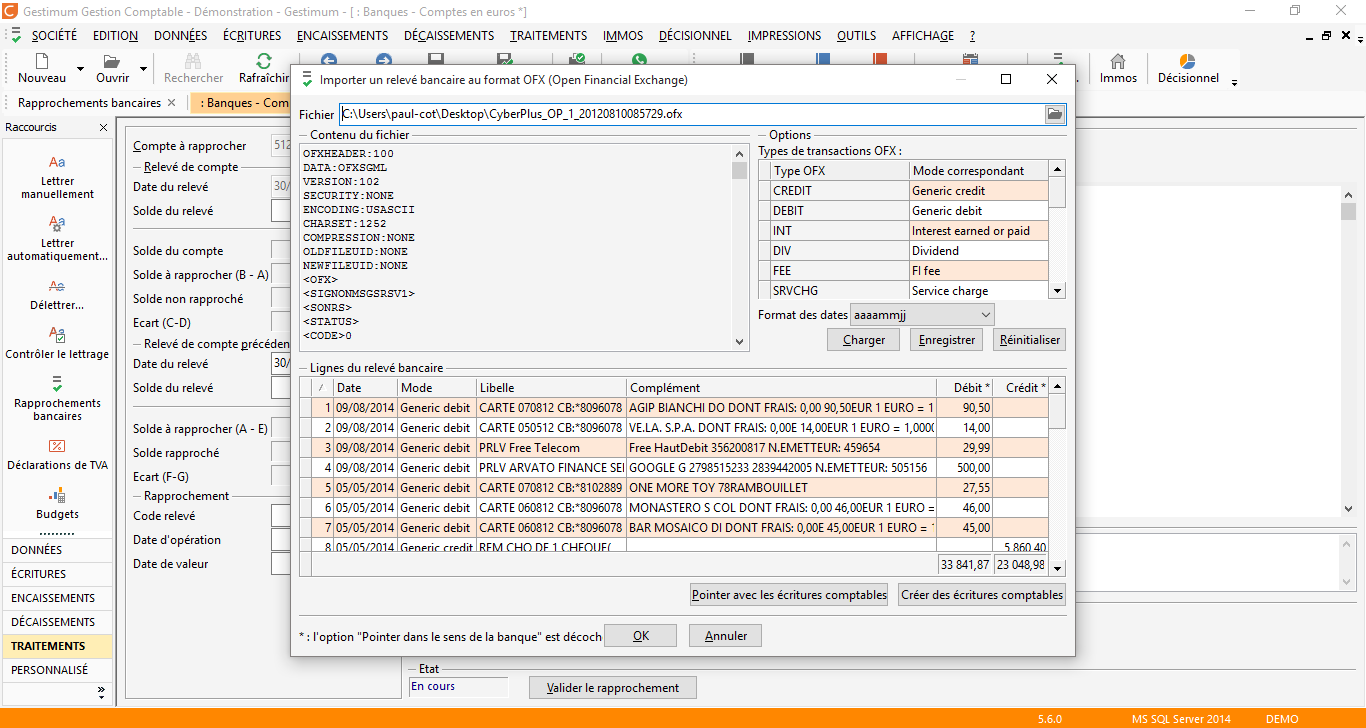Screen dimensions: 1366x728
Task: Click the Enregistrer button
Action: click(946, 340)
